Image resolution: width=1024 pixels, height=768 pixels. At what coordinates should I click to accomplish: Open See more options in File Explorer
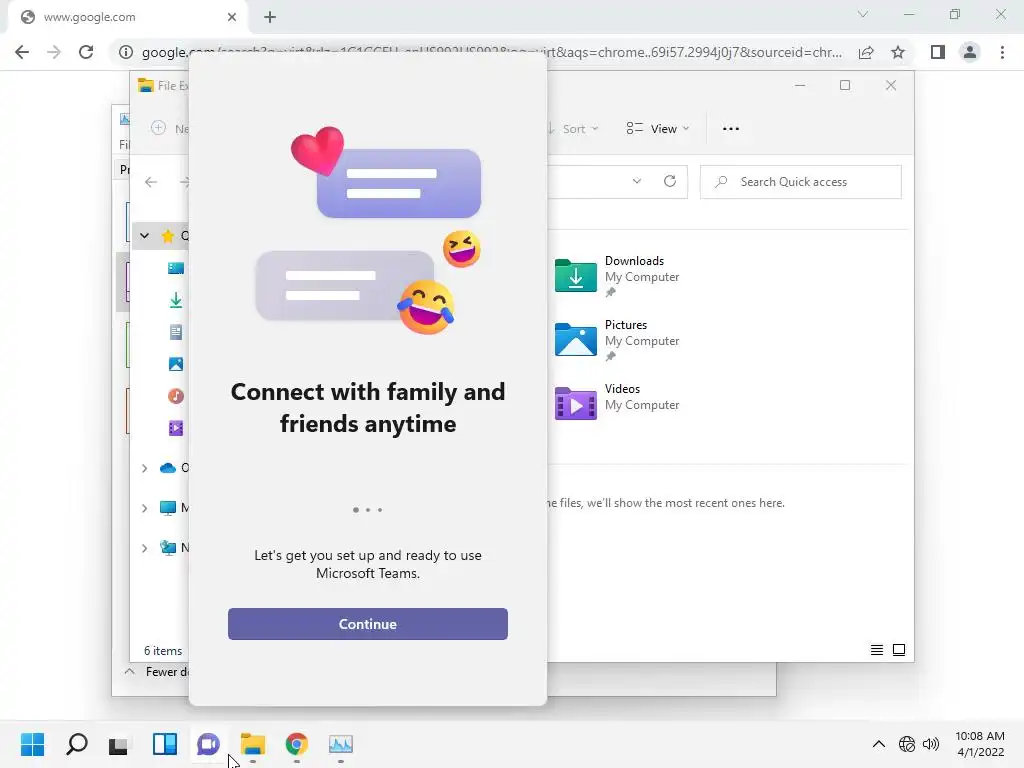731,129
